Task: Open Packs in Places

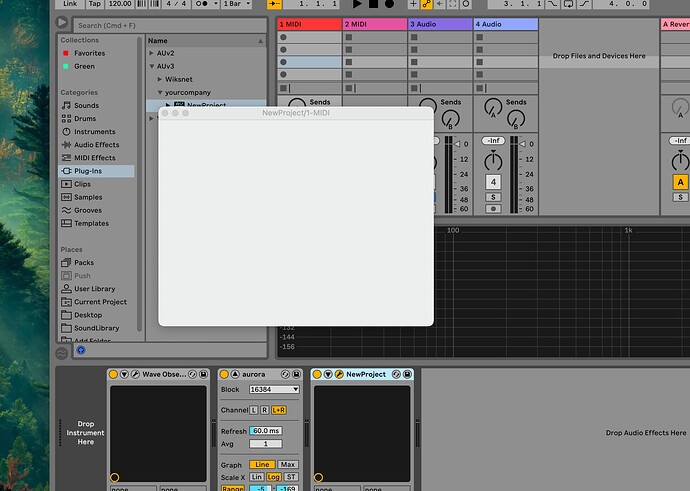Action: 84,263
